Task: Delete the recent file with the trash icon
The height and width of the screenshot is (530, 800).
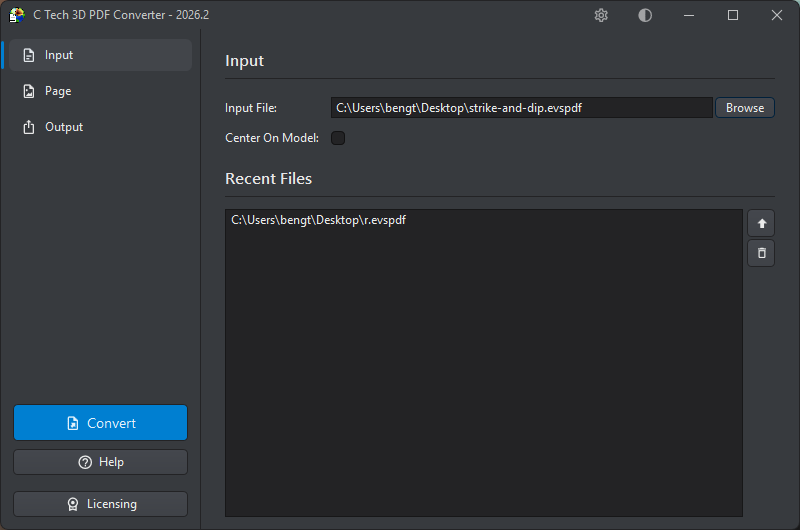Action: point(761,253)
